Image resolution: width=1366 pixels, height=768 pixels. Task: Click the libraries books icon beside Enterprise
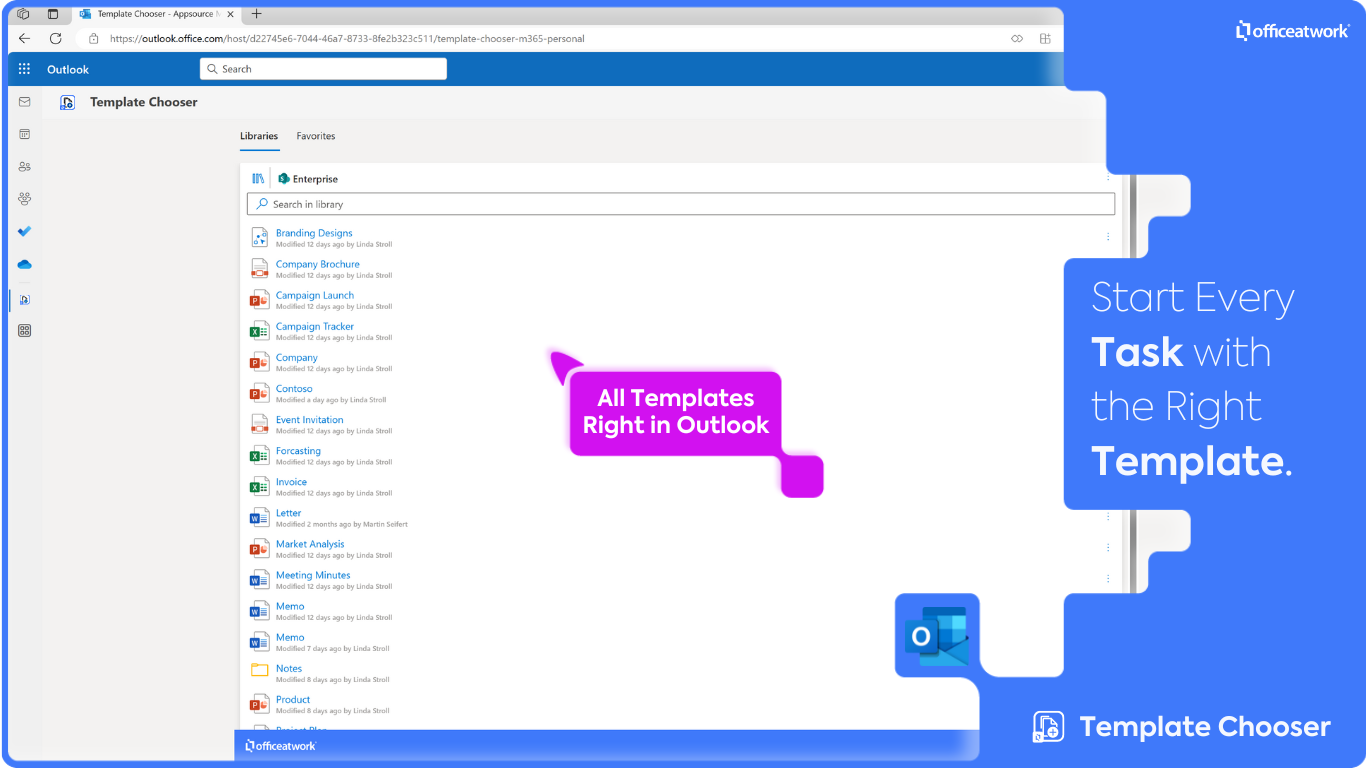(x=258, y=179)
